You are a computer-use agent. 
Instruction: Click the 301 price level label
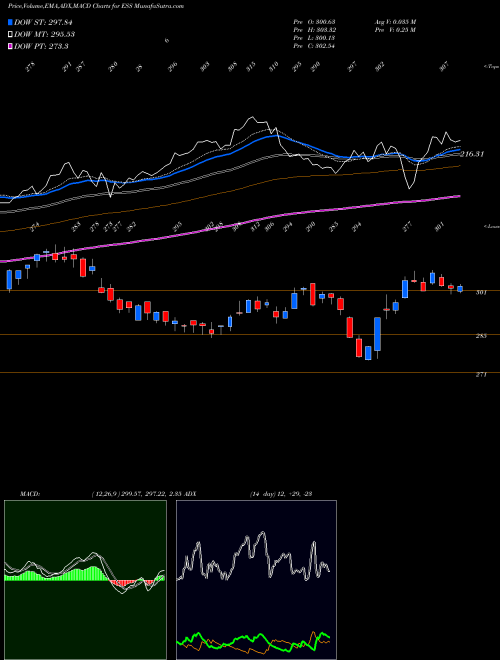click(481, 292)
